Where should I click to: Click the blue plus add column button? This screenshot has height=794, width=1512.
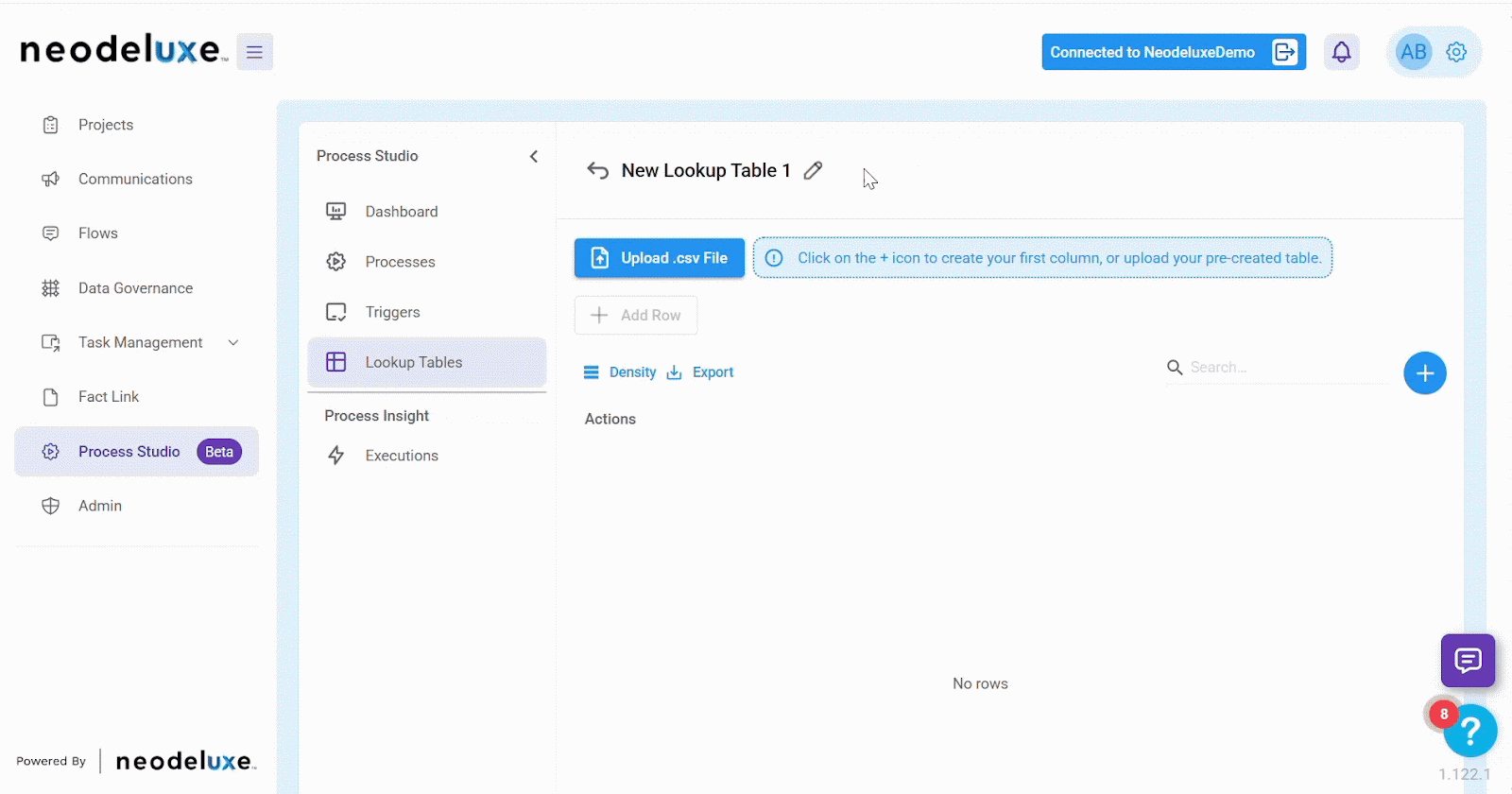click(1424, 373)
